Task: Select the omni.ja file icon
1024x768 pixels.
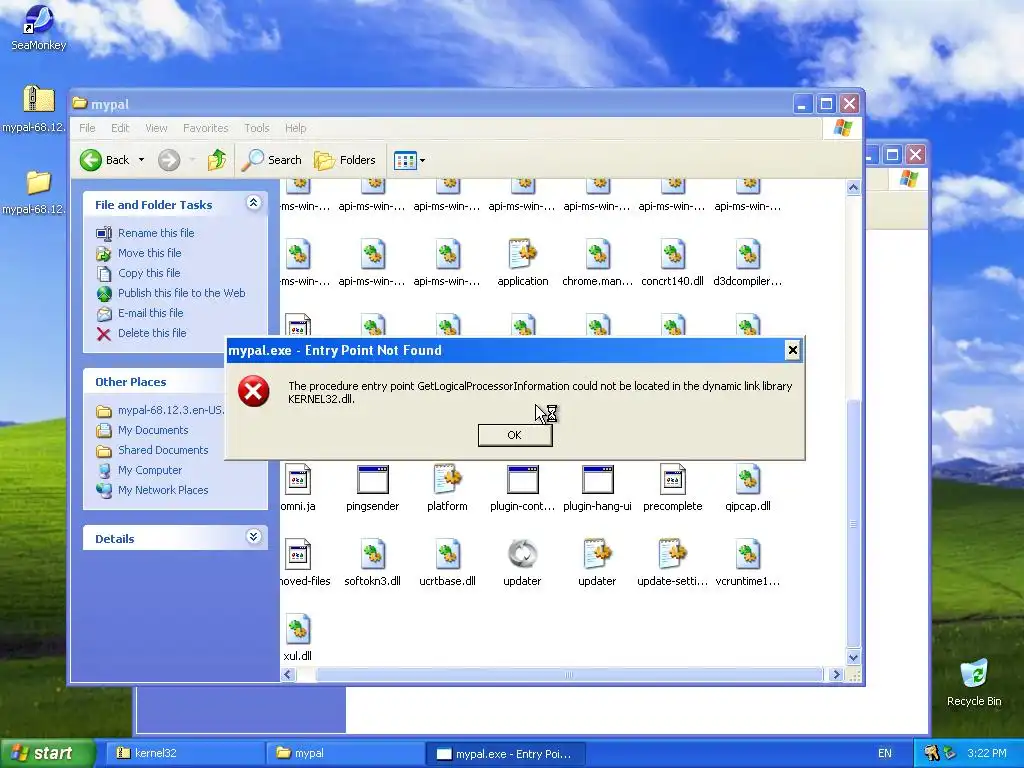Action: (x=298, y=479)
